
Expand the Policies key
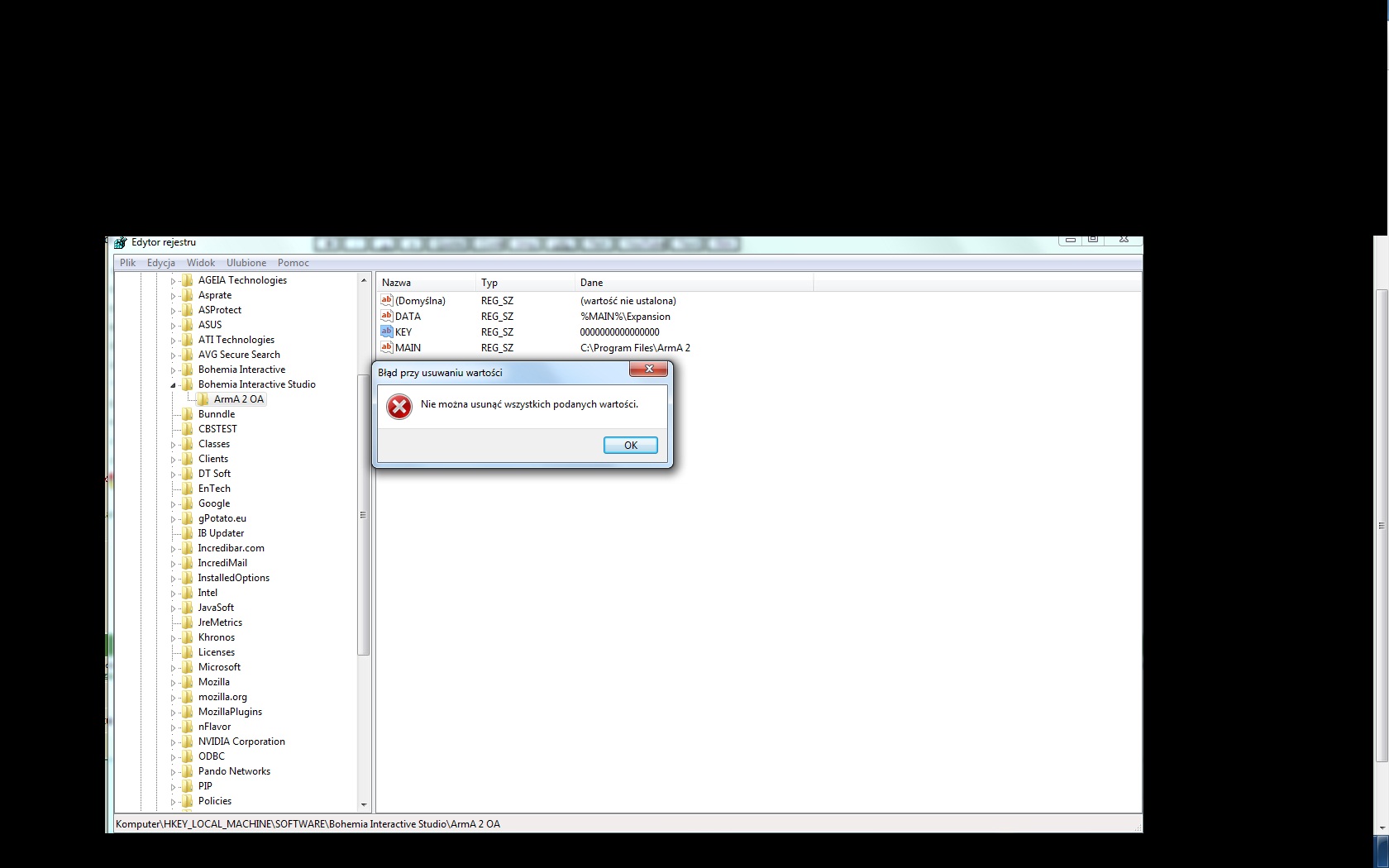(x=174, y=802)
